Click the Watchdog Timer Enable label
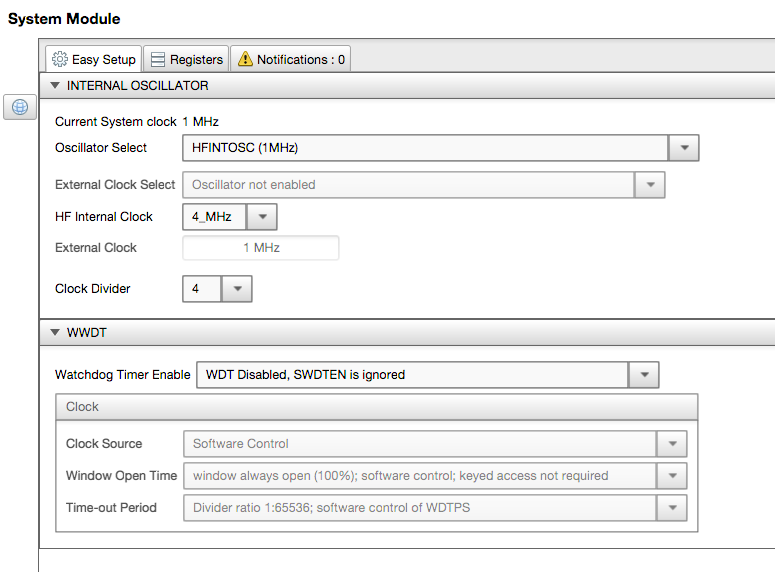The image size is (775, 572). pos(123,375)
